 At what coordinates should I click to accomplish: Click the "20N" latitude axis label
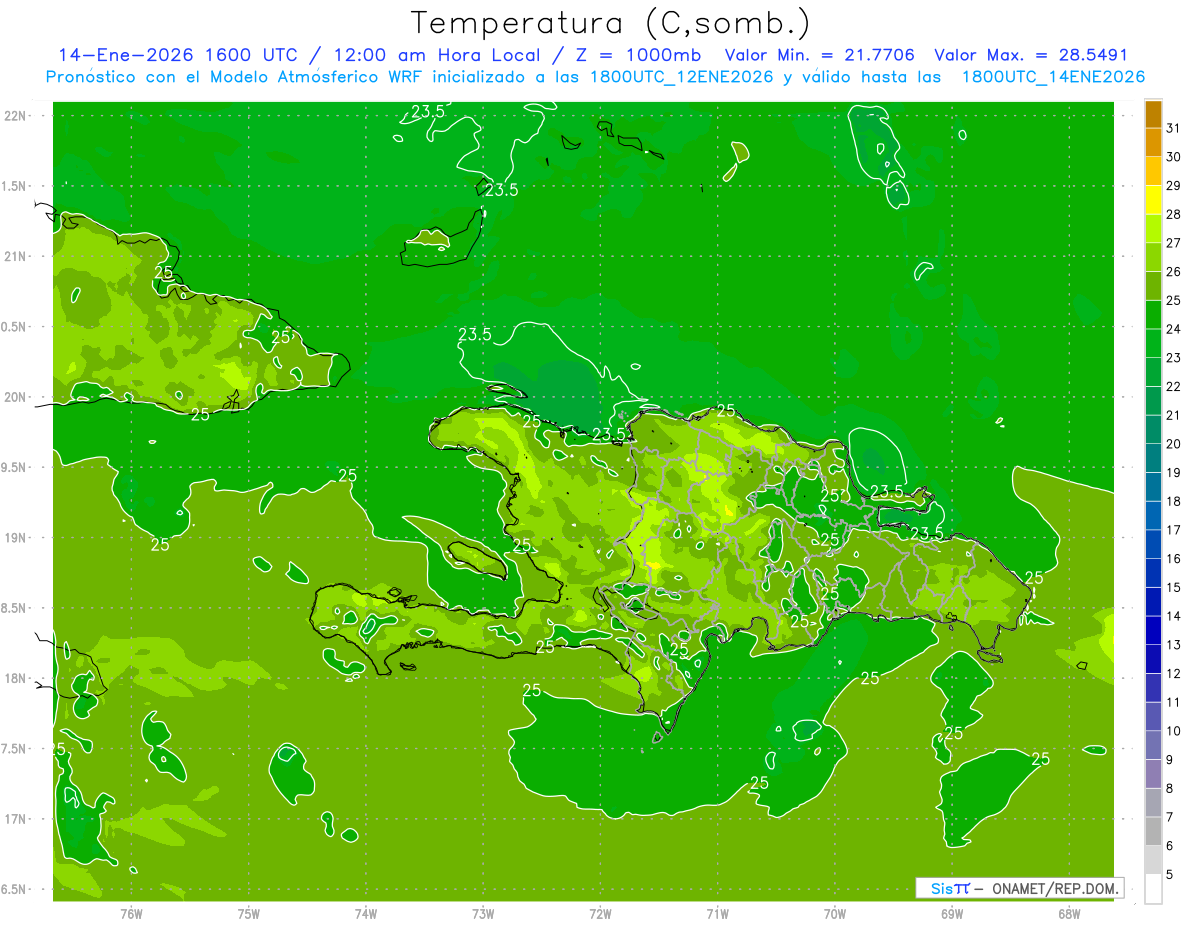(x=16, y=397)
